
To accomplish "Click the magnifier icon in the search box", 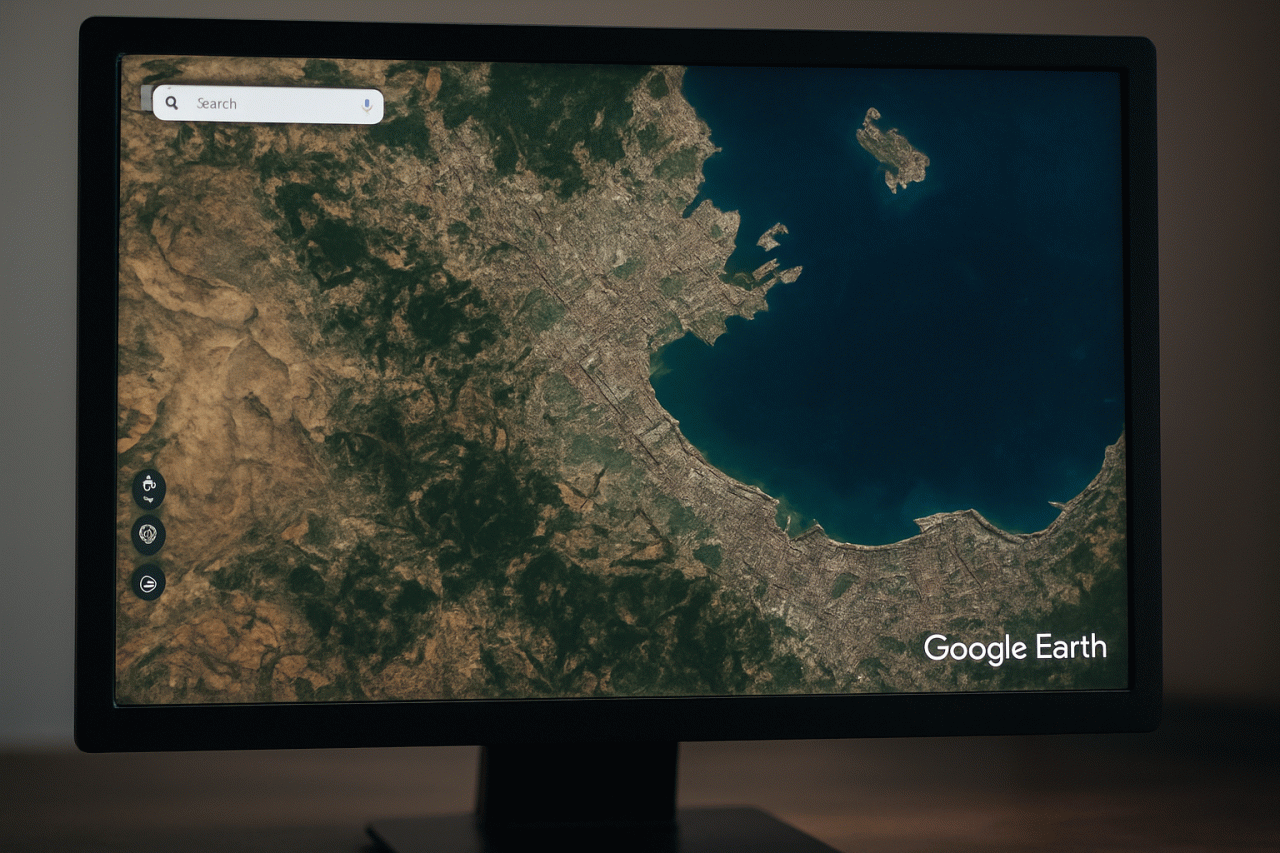I will pos(172,103).
